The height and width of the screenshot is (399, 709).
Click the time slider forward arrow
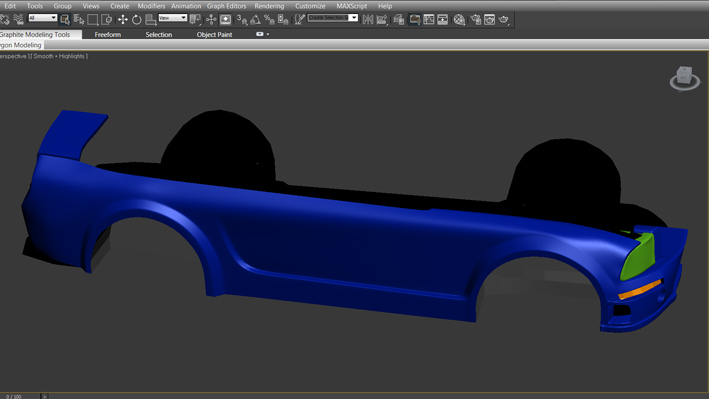click(x=44, y=396)
